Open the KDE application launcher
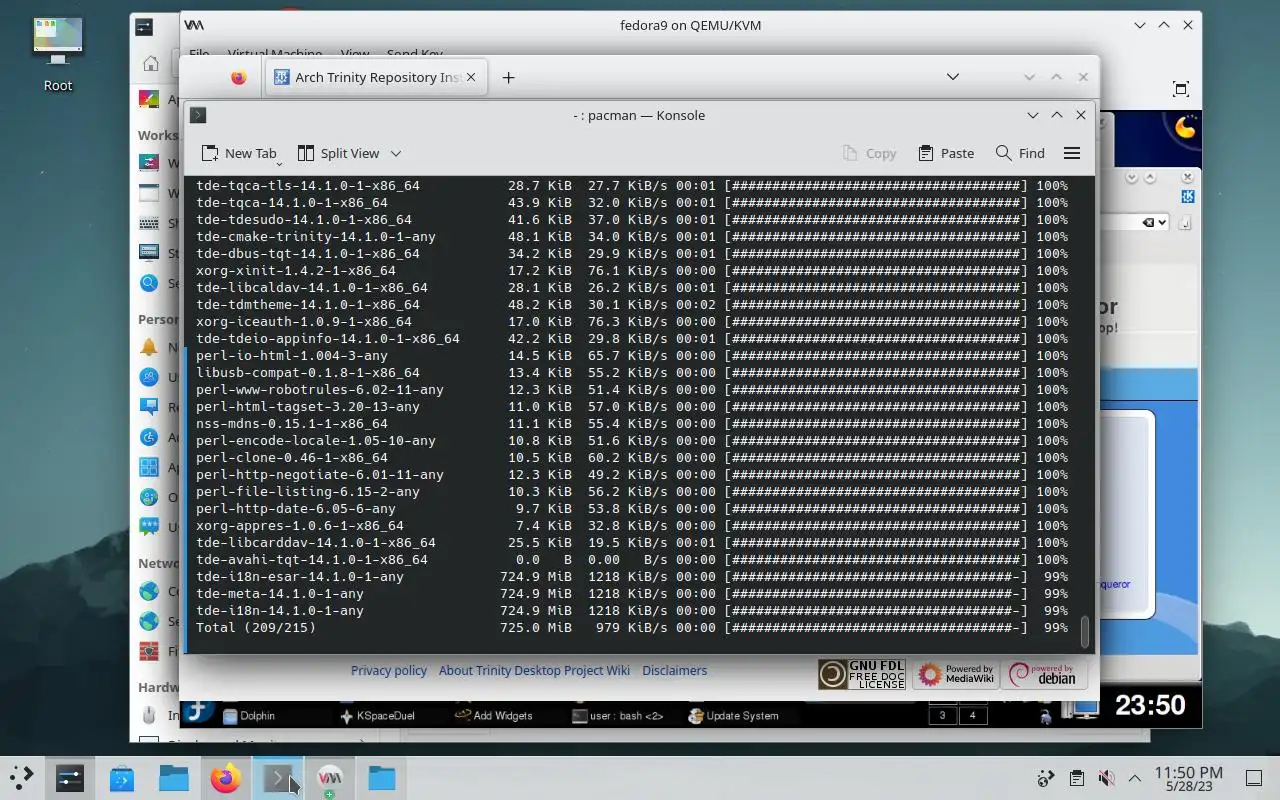Image resolution: width=1280 pixels, height=800 pixels. (21, 777)
